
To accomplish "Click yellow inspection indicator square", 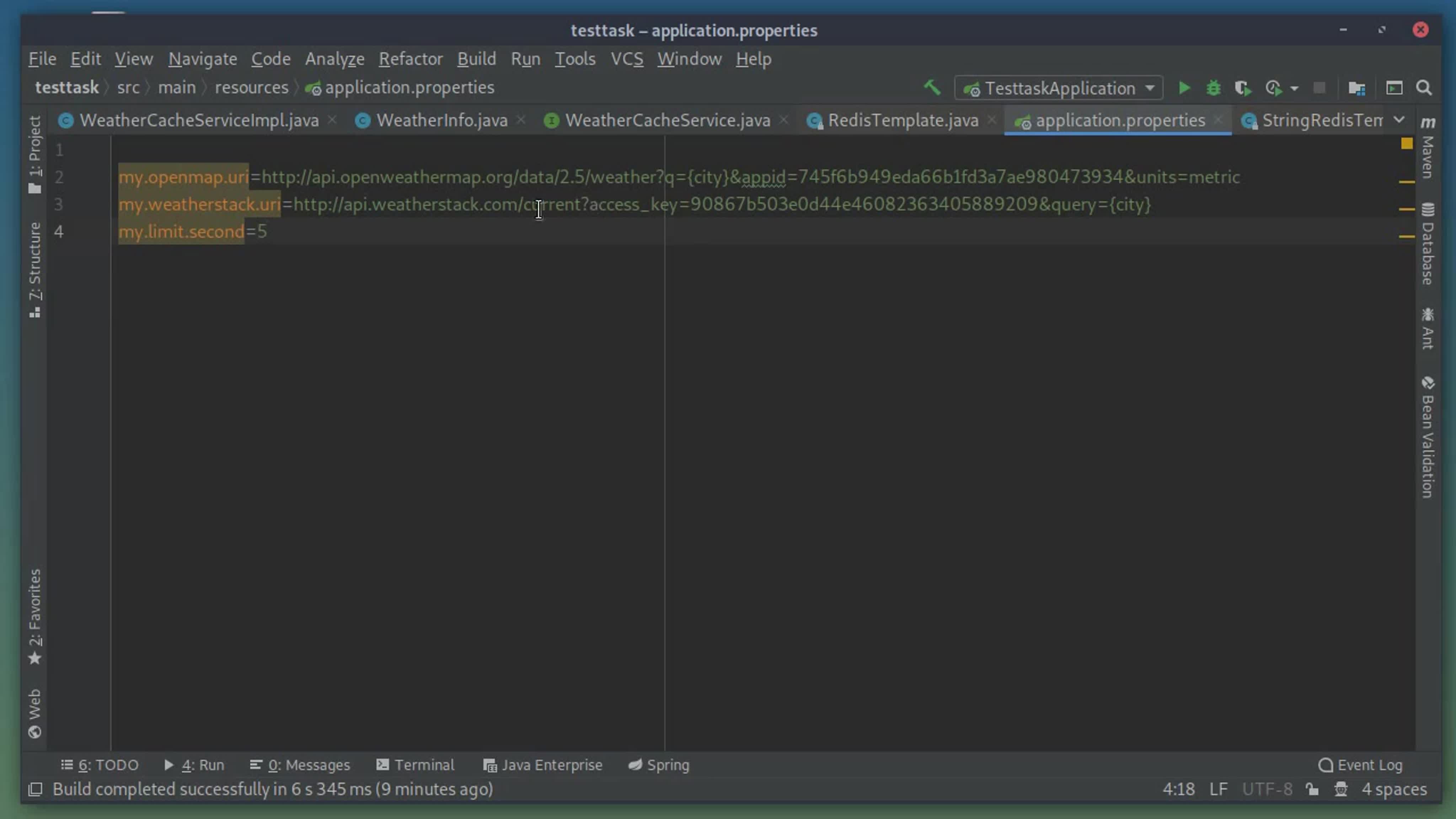I will click(1407, 144).
